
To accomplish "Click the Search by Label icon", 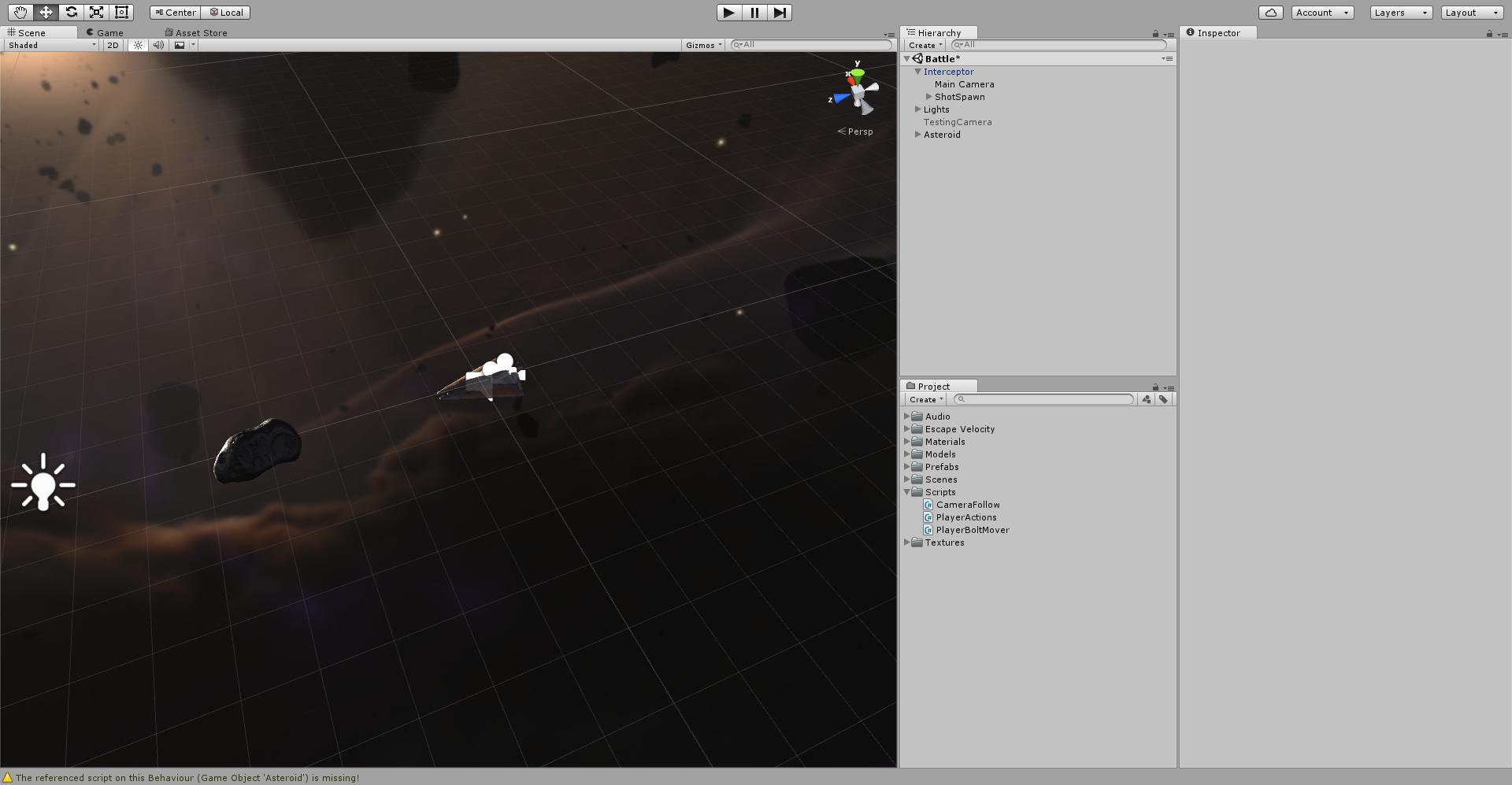I will point(1163,399).
